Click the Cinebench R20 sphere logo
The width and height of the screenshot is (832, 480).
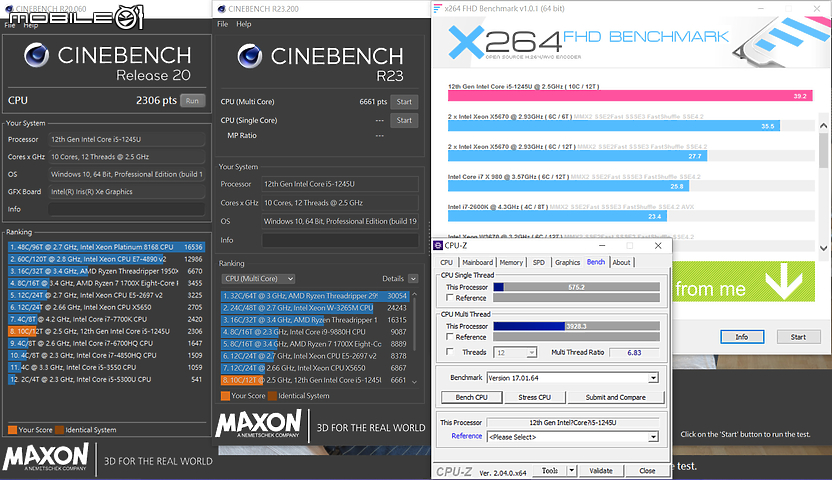pos(37,55)
